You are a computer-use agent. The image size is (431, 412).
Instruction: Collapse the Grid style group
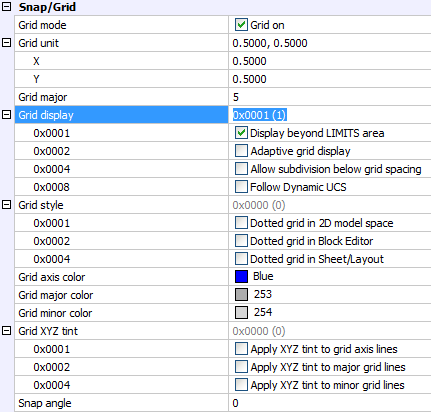pyautogui.click(x=7, y=205)
